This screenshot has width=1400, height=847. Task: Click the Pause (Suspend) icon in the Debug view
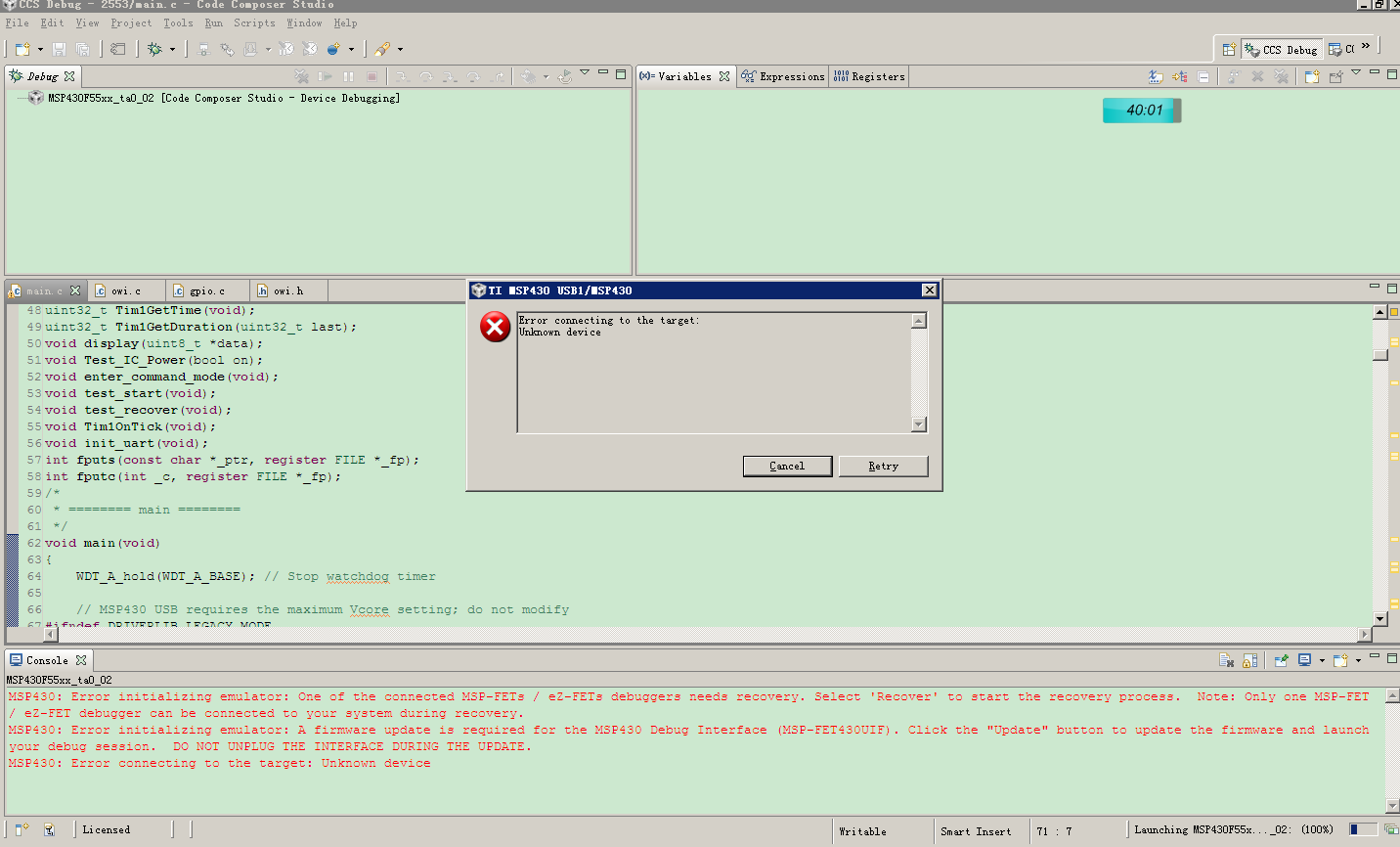click(x=348, y=76)
